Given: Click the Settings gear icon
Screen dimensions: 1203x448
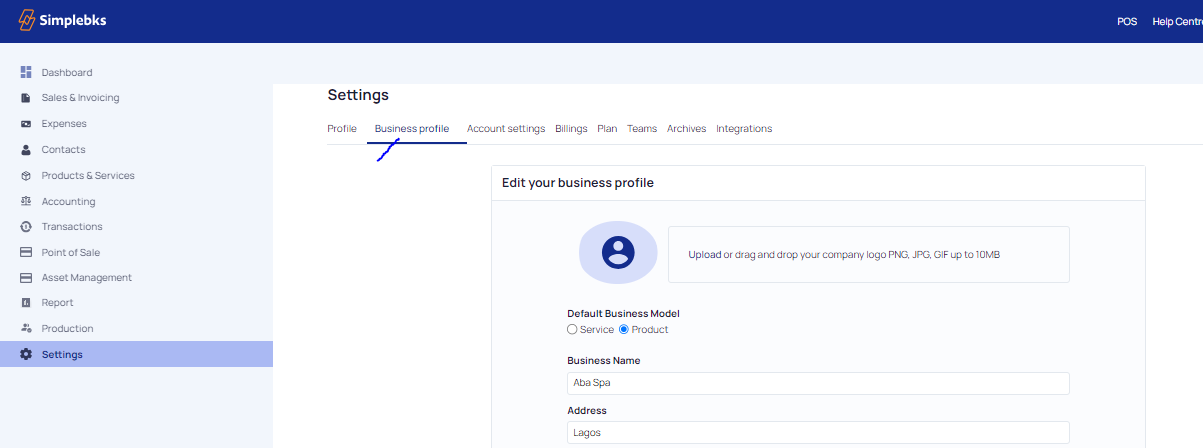Looking at the screenshot, I should 26,354.
